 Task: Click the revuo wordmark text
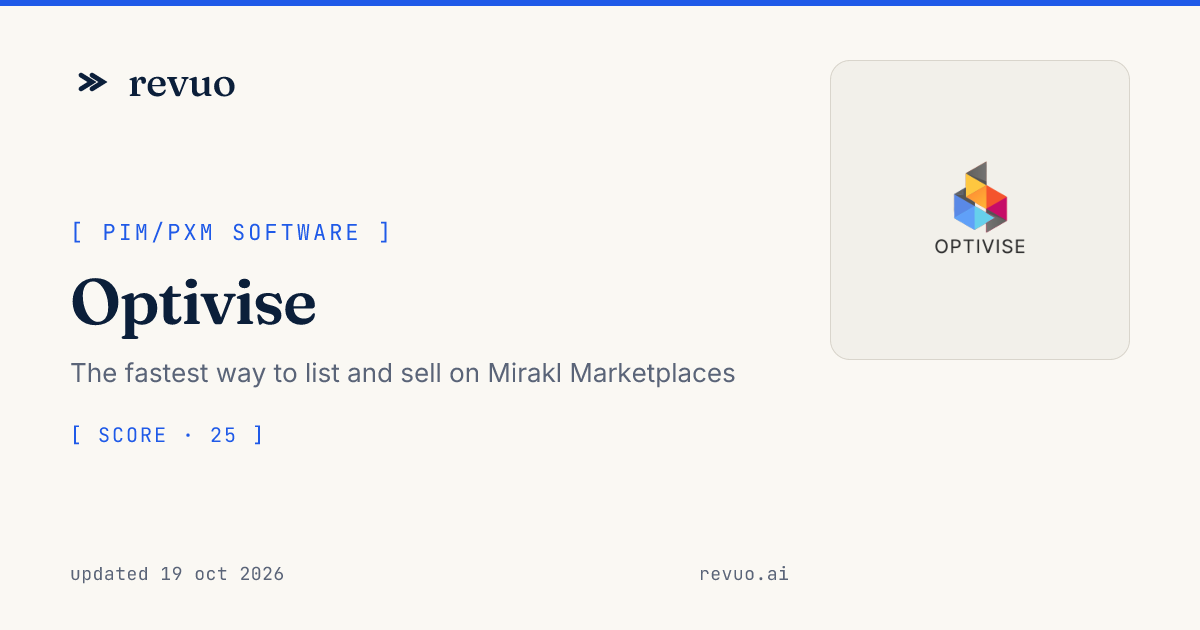[x=182, y=84]
